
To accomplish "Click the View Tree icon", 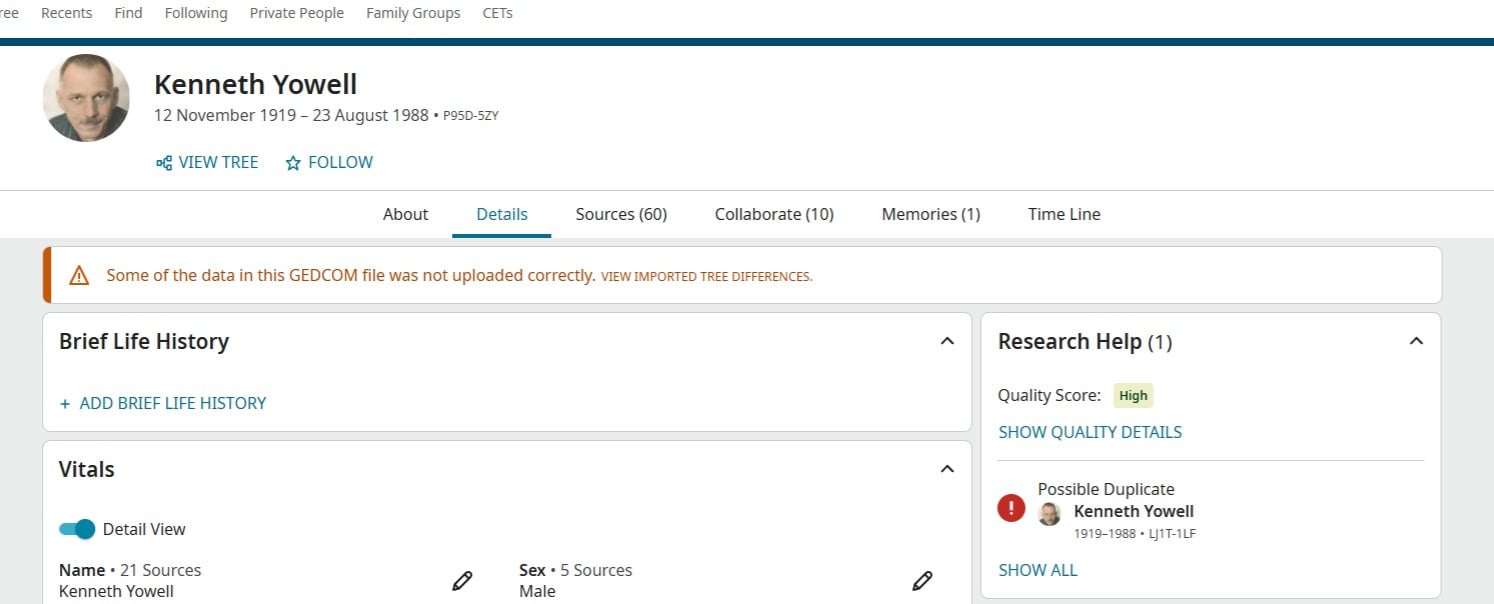I will point(164,163).
